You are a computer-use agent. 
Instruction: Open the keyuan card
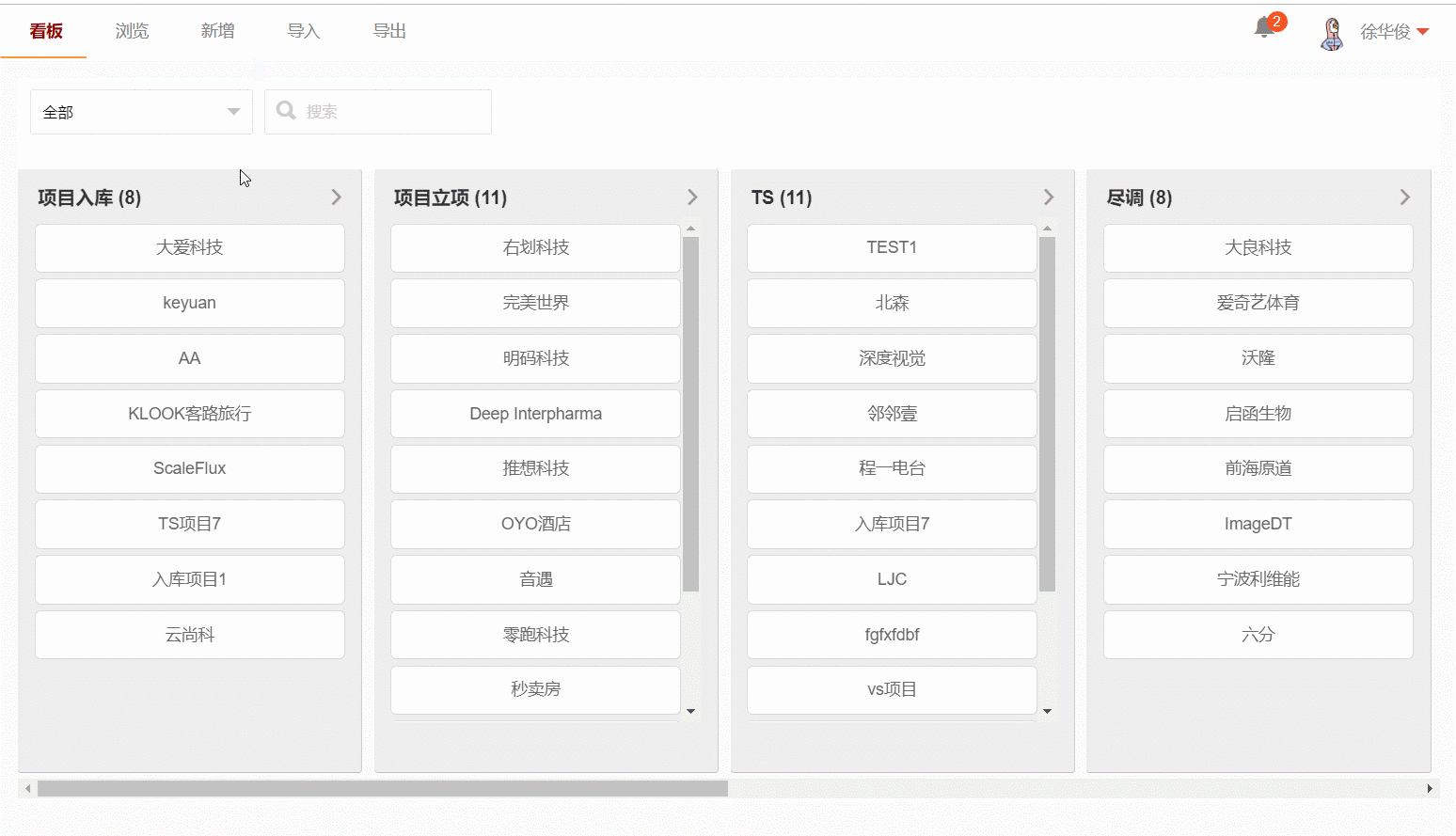coord(190,303)
